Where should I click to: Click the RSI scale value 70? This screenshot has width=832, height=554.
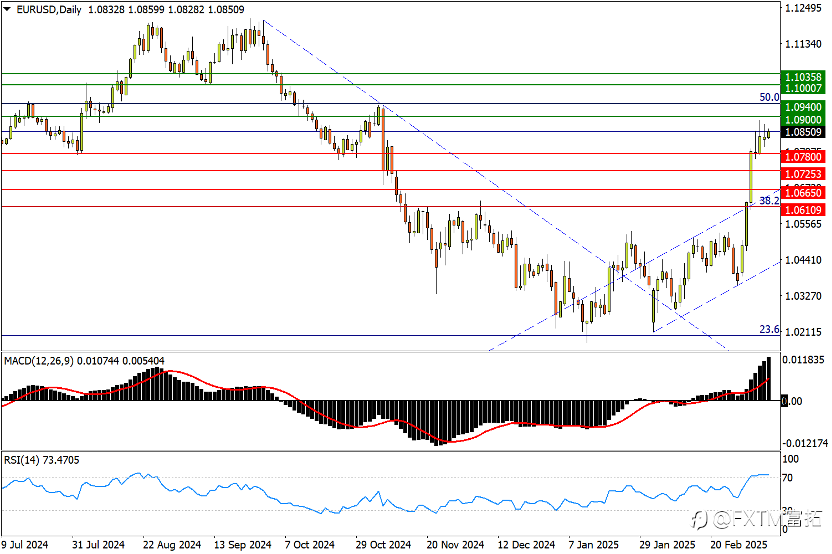788,478
